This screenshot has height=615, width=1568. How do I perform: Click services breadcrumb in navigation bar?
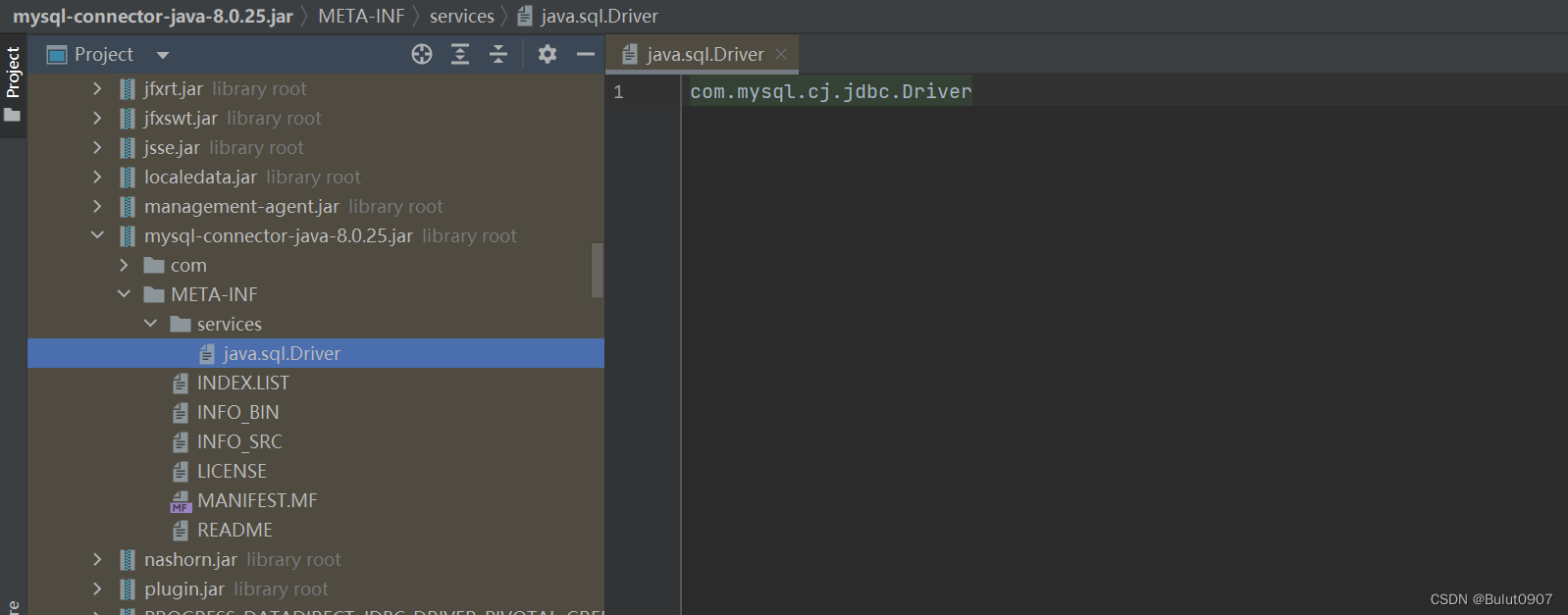(462, 16)
